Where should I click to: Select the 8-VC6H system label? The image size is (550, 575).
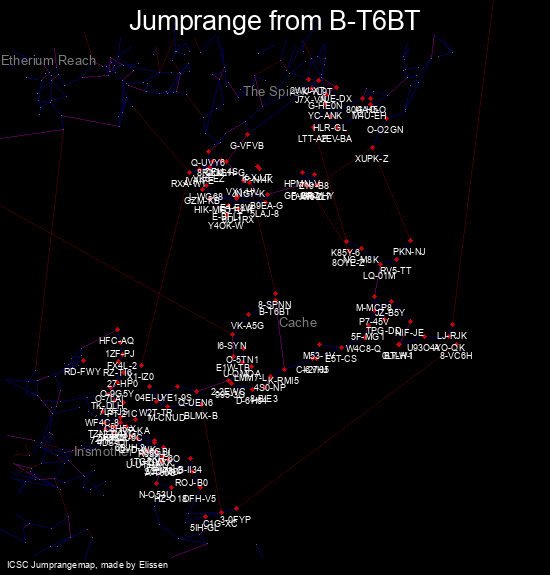[456, 356]
